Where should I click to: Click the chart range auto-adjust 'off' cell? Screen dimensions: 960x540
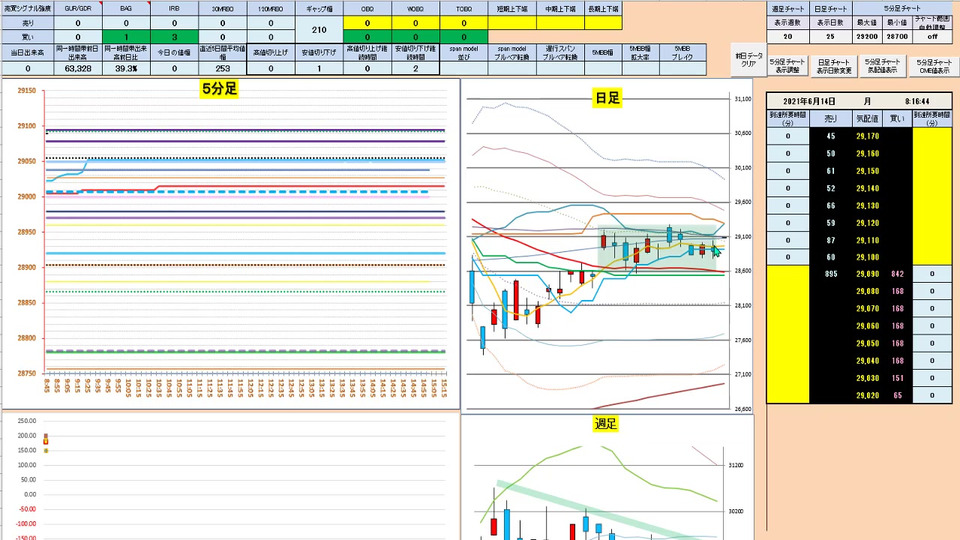932,37
